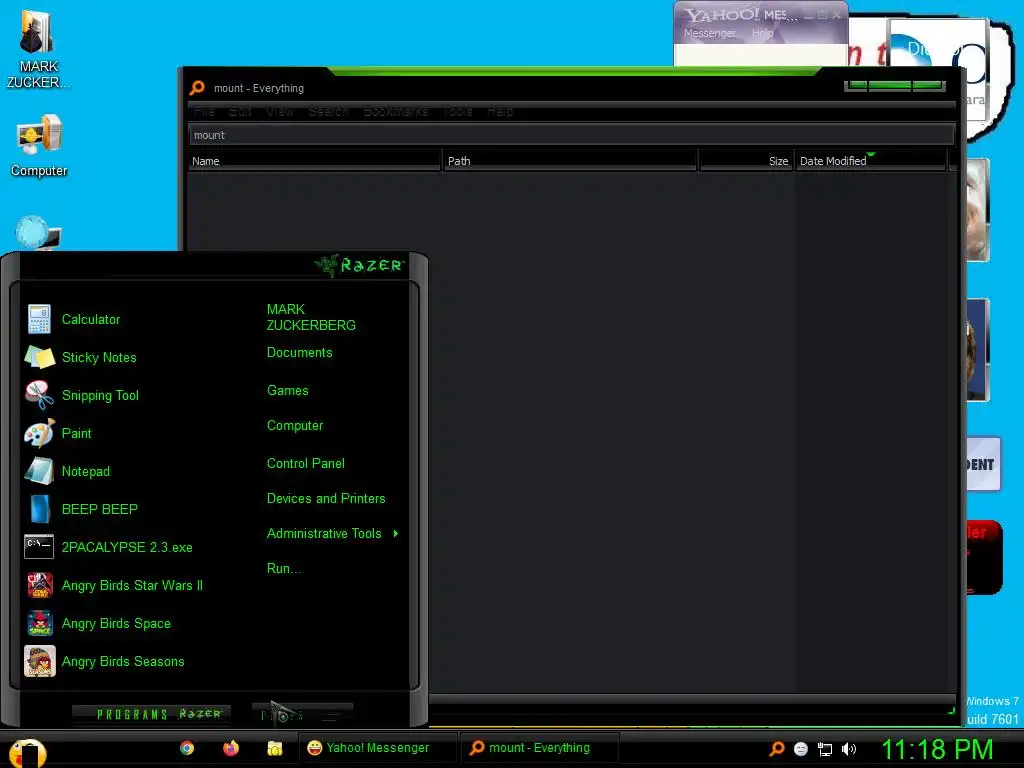Open the Bookmarks menu in Everything
This screenshot has width=1024, height=768.
pyautogui.click(x=395, y=112)
